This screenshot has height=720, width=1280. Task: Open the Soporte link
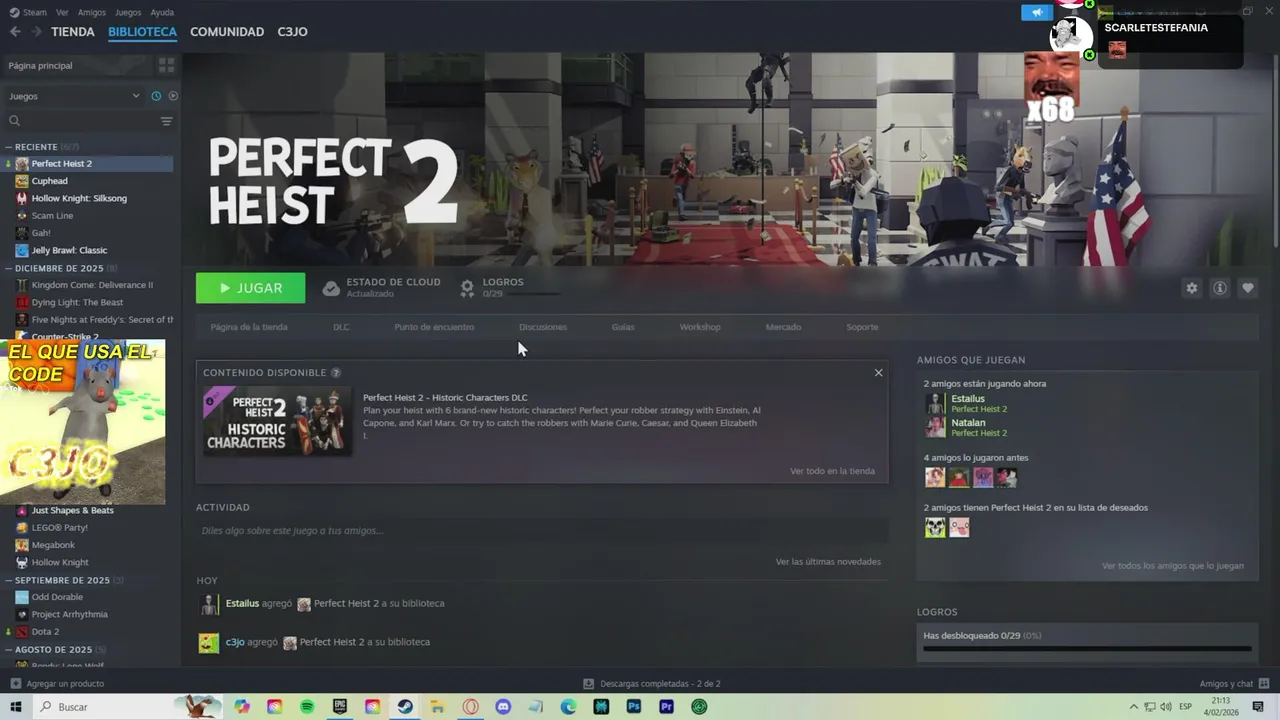point(862,327)
